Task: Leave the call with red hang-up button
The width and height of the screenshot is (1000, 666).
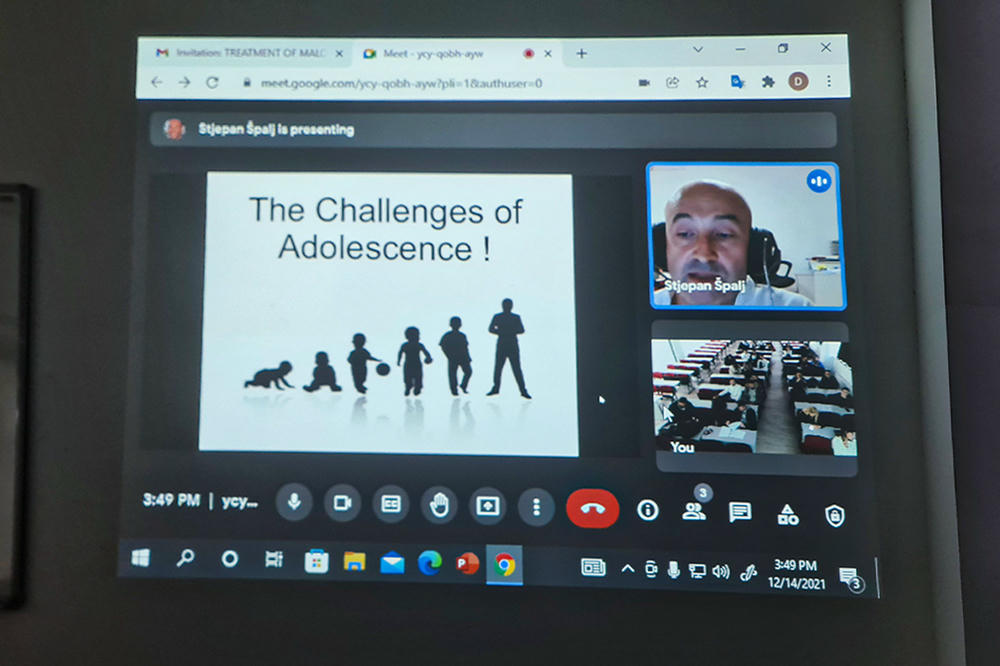Action: click(x=592, y=508)
